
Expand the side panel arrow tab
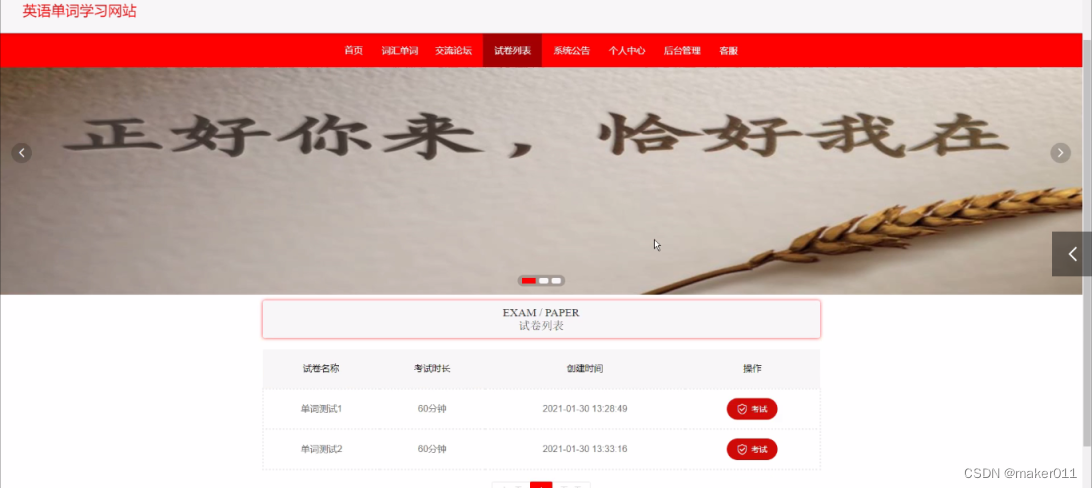(x=1072, y=254)
